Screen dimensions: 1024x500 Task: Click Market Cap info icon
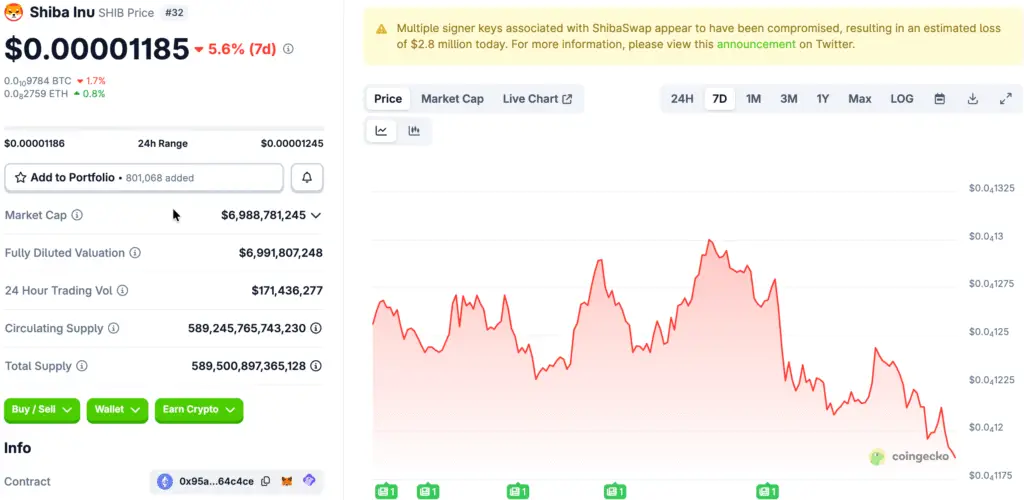click(77, 215)
